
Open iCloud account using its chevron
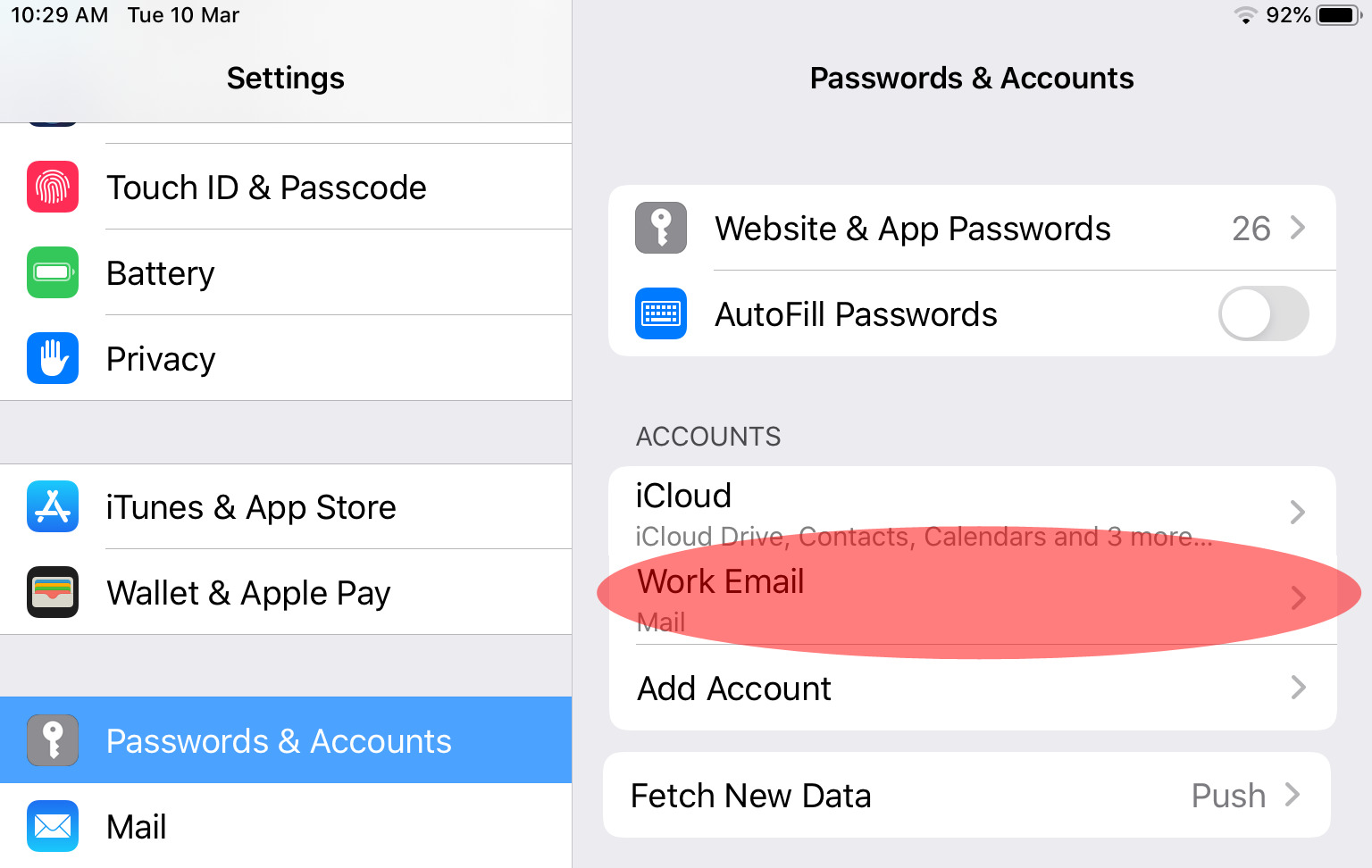coord(1298,512)
